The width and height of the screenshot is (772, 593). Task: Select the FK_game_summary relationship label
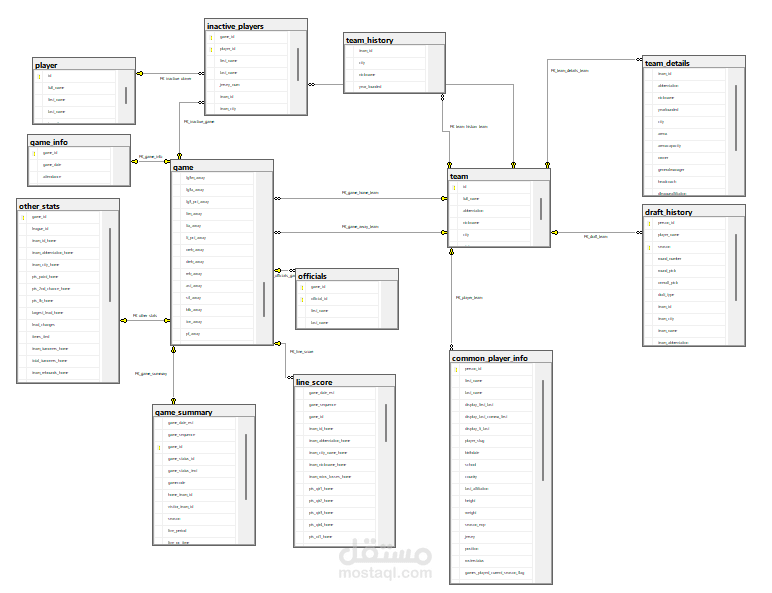click(151, 374)
